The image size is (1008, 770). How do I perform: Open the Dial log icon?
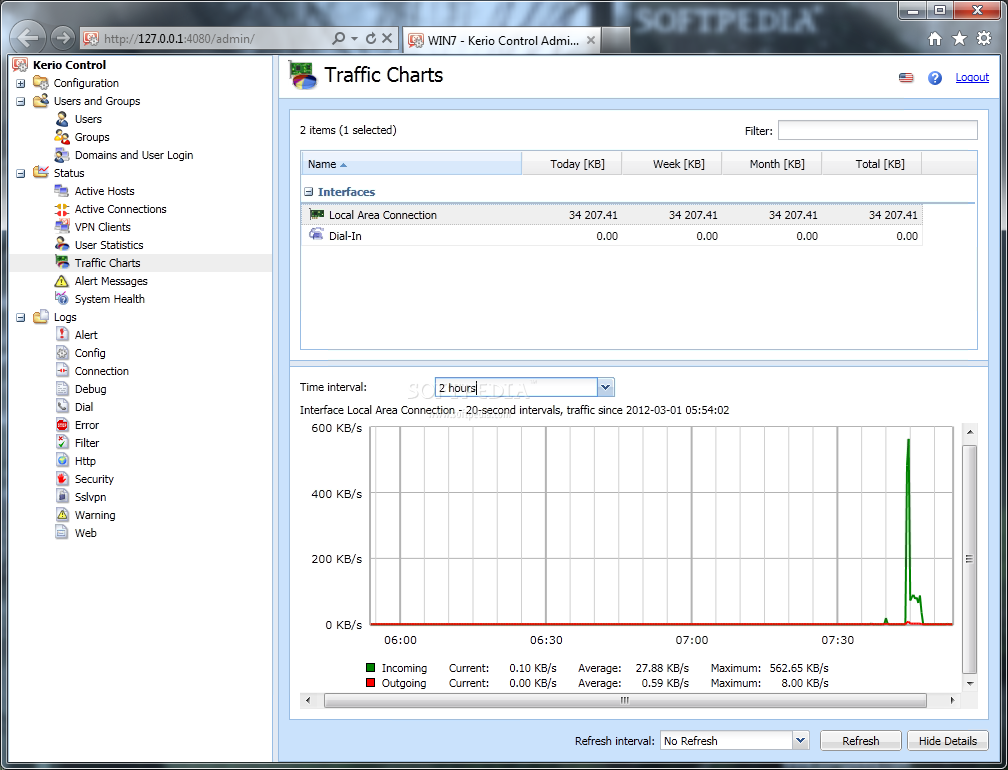coord(62,407)
